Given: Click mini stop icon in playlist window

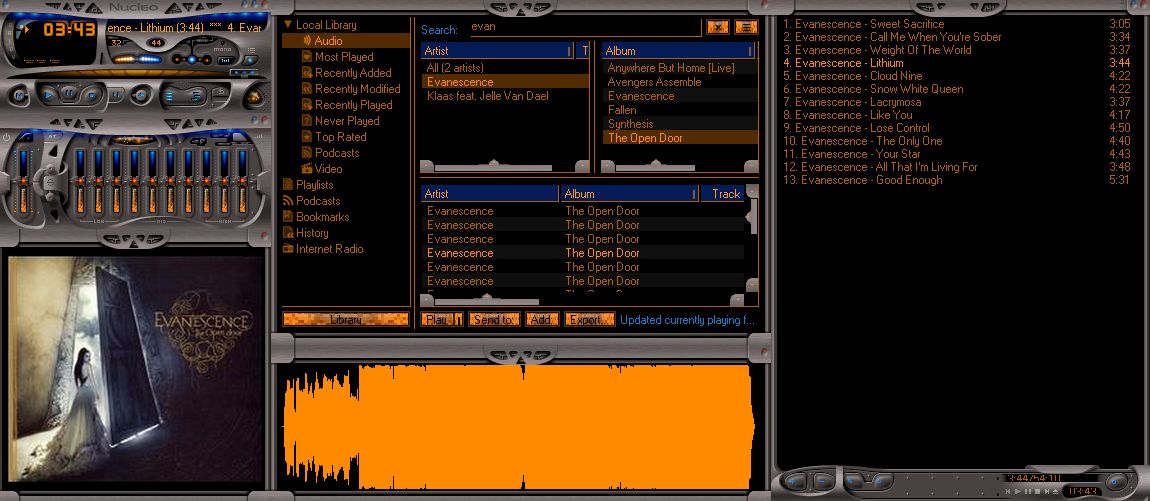Looking at the screenshot, I should point(1037,491).
